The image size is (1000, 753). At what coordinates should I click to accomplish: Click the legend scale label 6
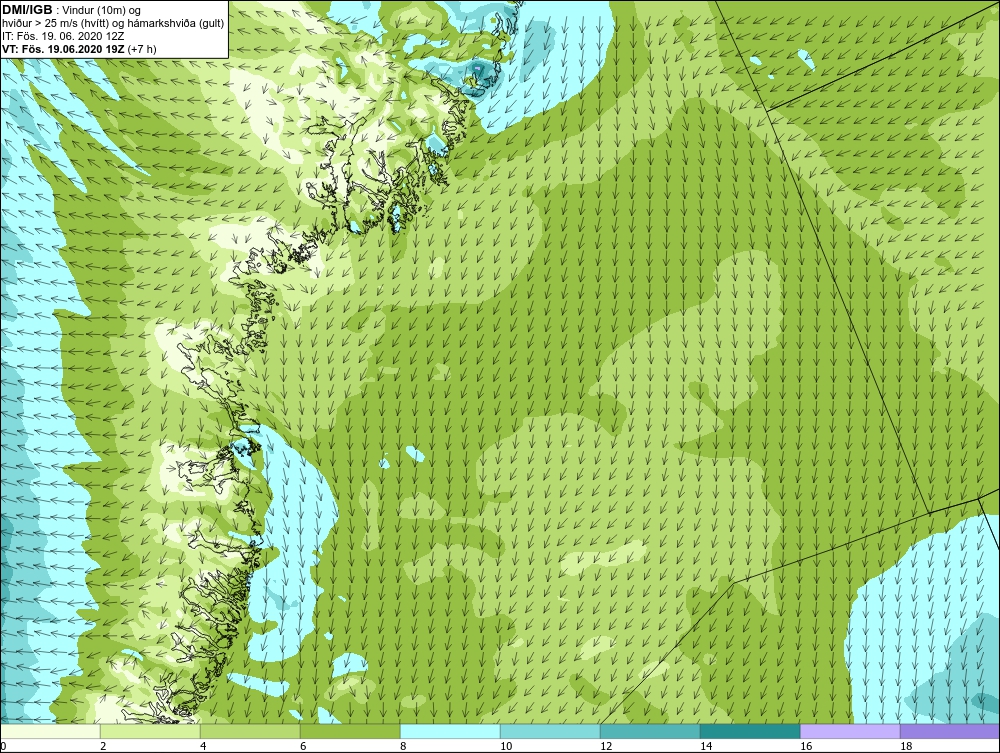[x=303, y=746]
